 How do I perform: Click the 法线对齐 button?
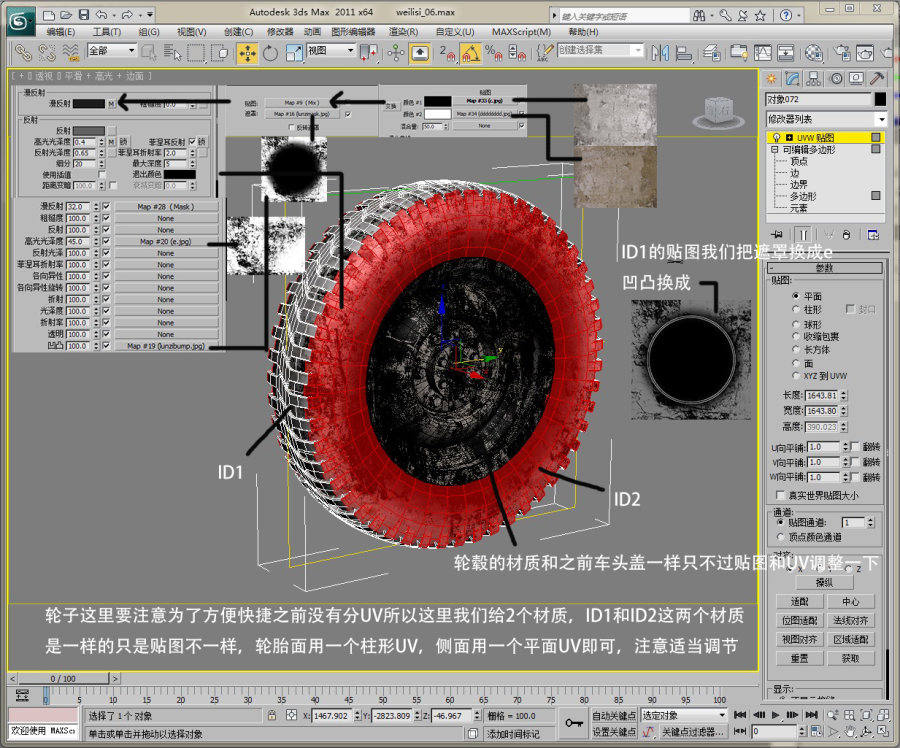(851, 621)
